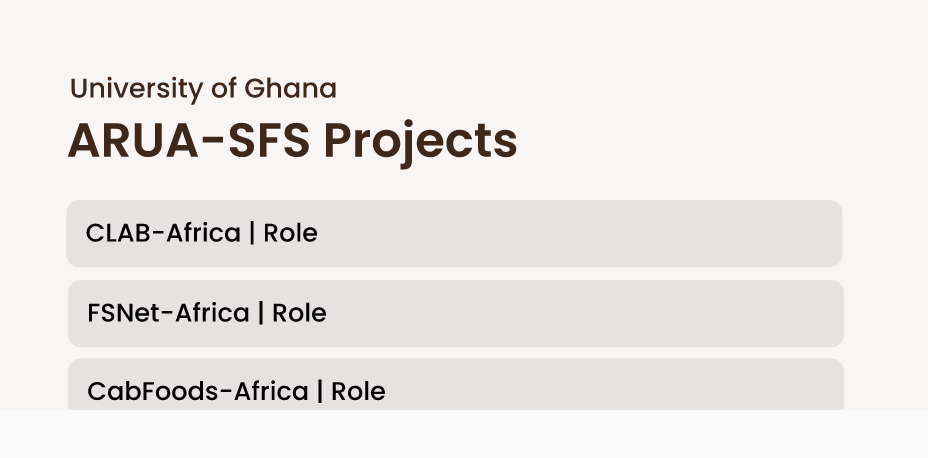The width and height of the screenshot is (928, 458).
Task: Expand the FSNet-Africa | Role accordion row
Action: 455,314
